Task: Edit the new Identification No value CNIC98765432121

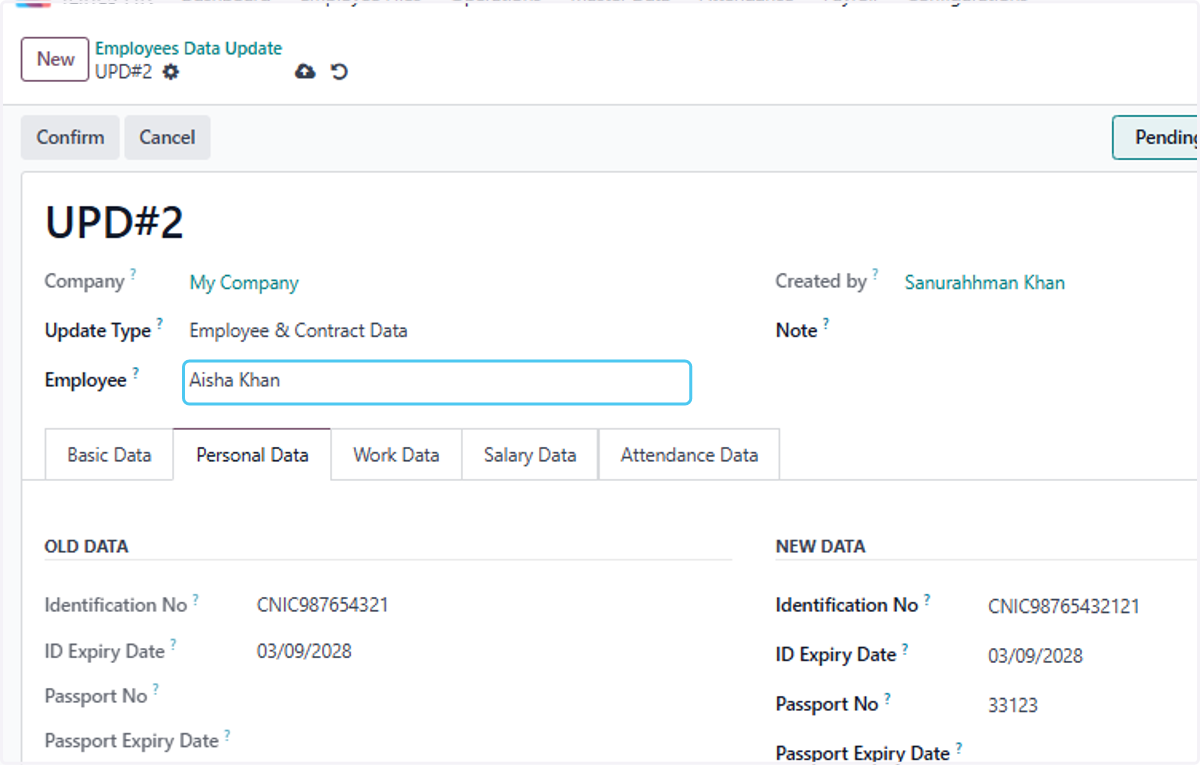Action: coord(1063,606)
